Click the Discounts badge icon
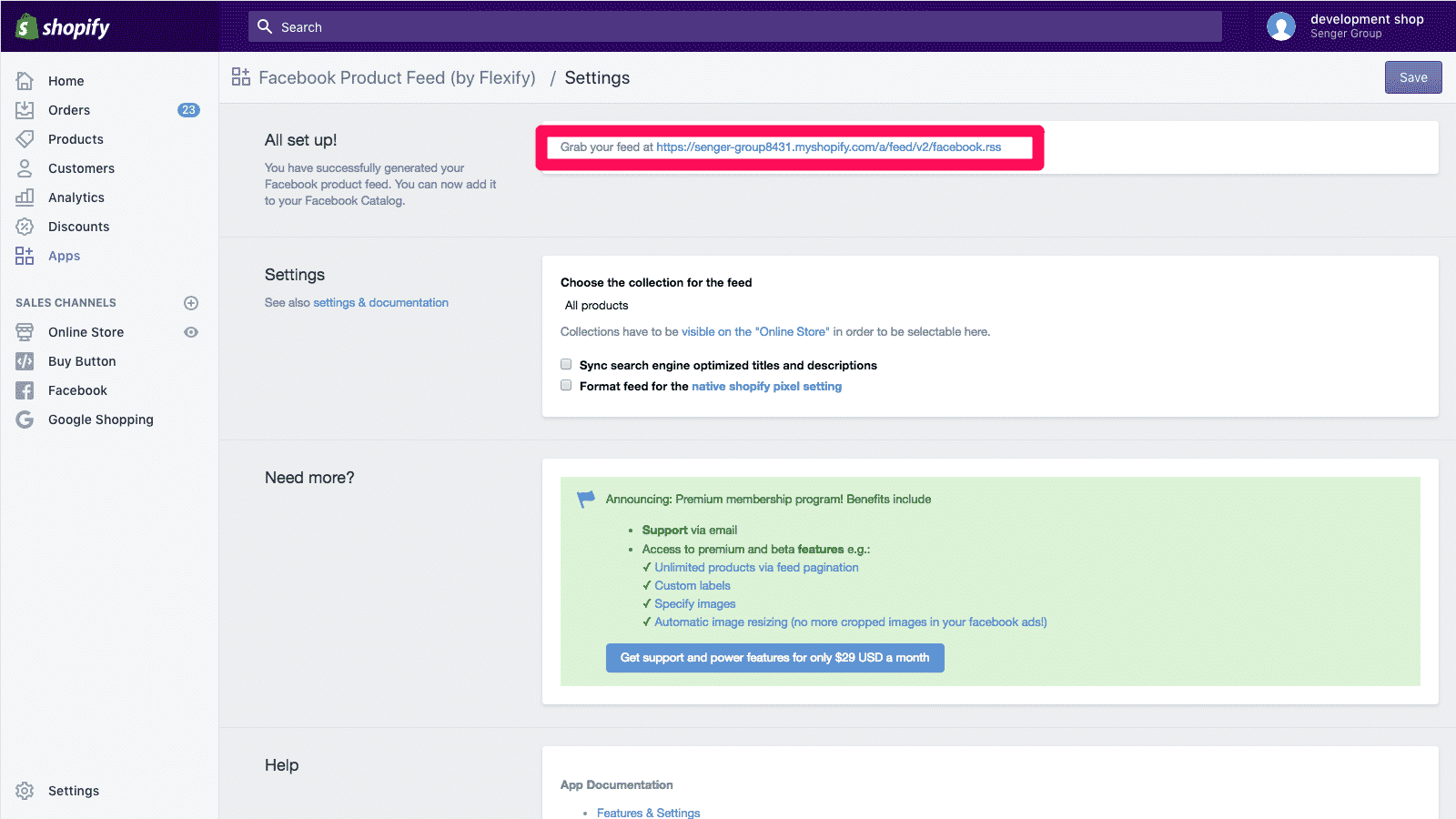This screenshot has width=1456, height=819. [25, 227]
